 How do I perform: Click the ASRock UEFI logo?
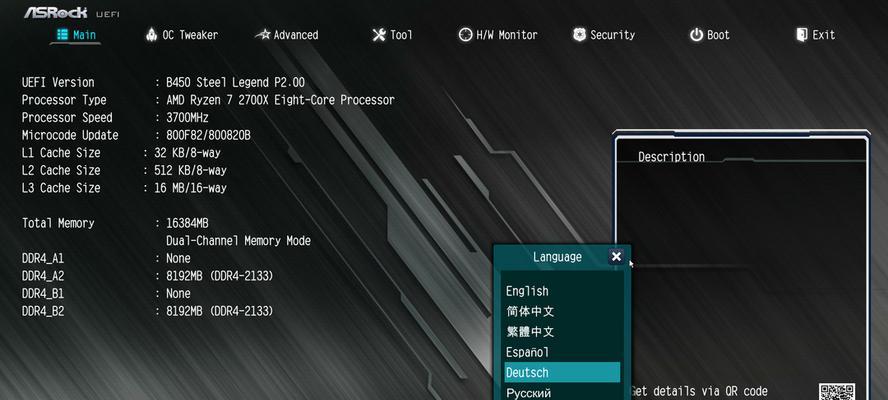[x=71, y=12]
